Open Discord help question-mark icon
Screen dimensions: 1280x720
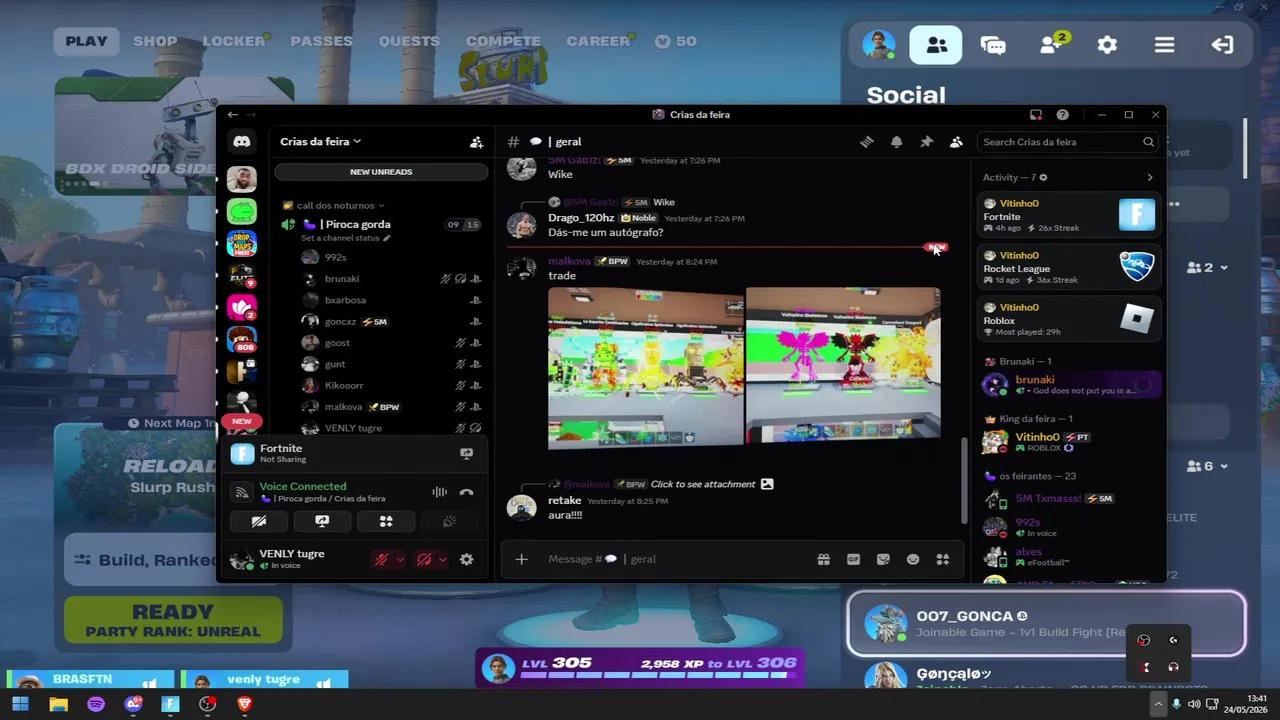[x=1062, y=115]
